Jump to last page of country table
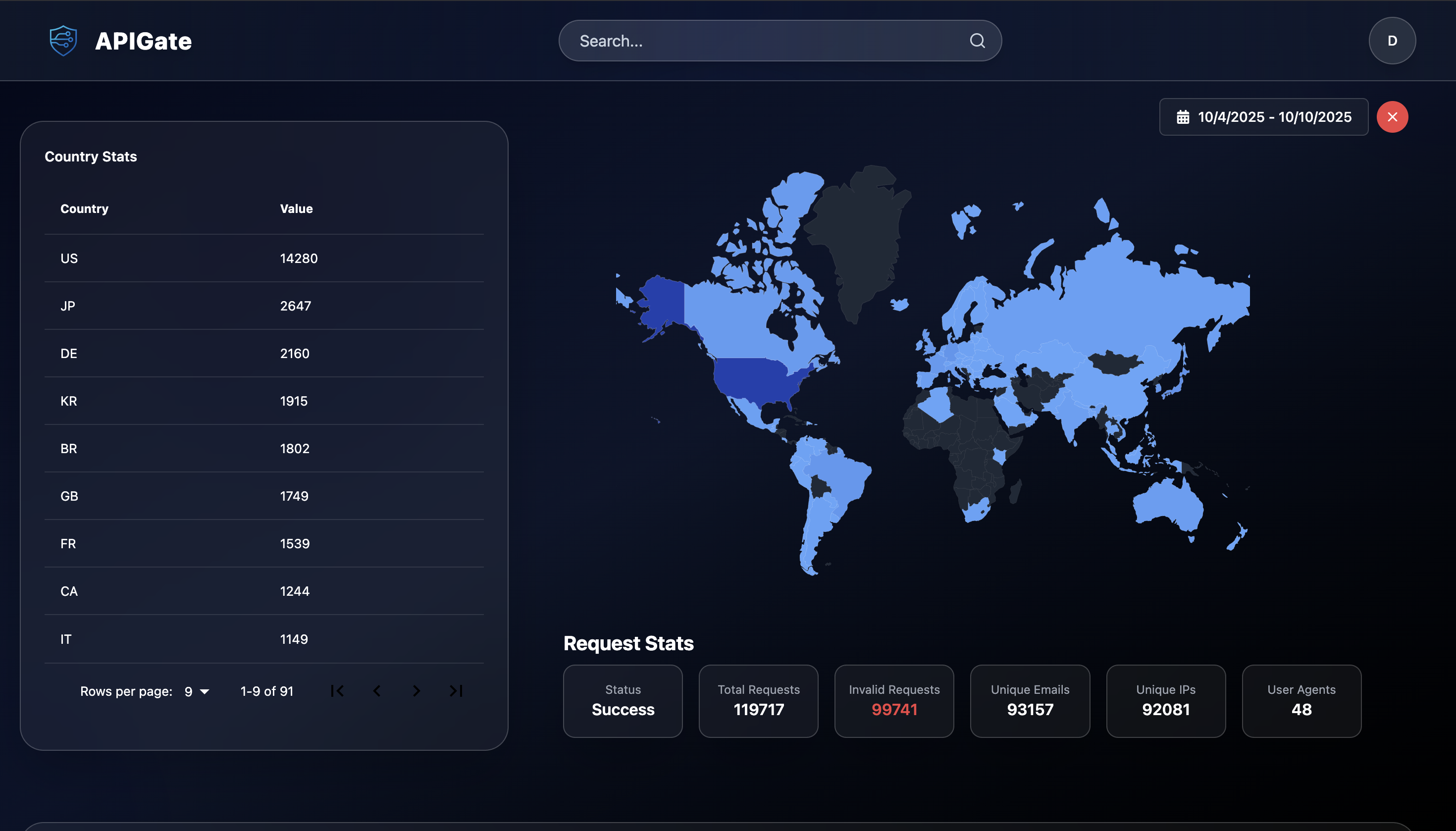The height and width of the screenshot is (831, 1456). tap(456, 691)
